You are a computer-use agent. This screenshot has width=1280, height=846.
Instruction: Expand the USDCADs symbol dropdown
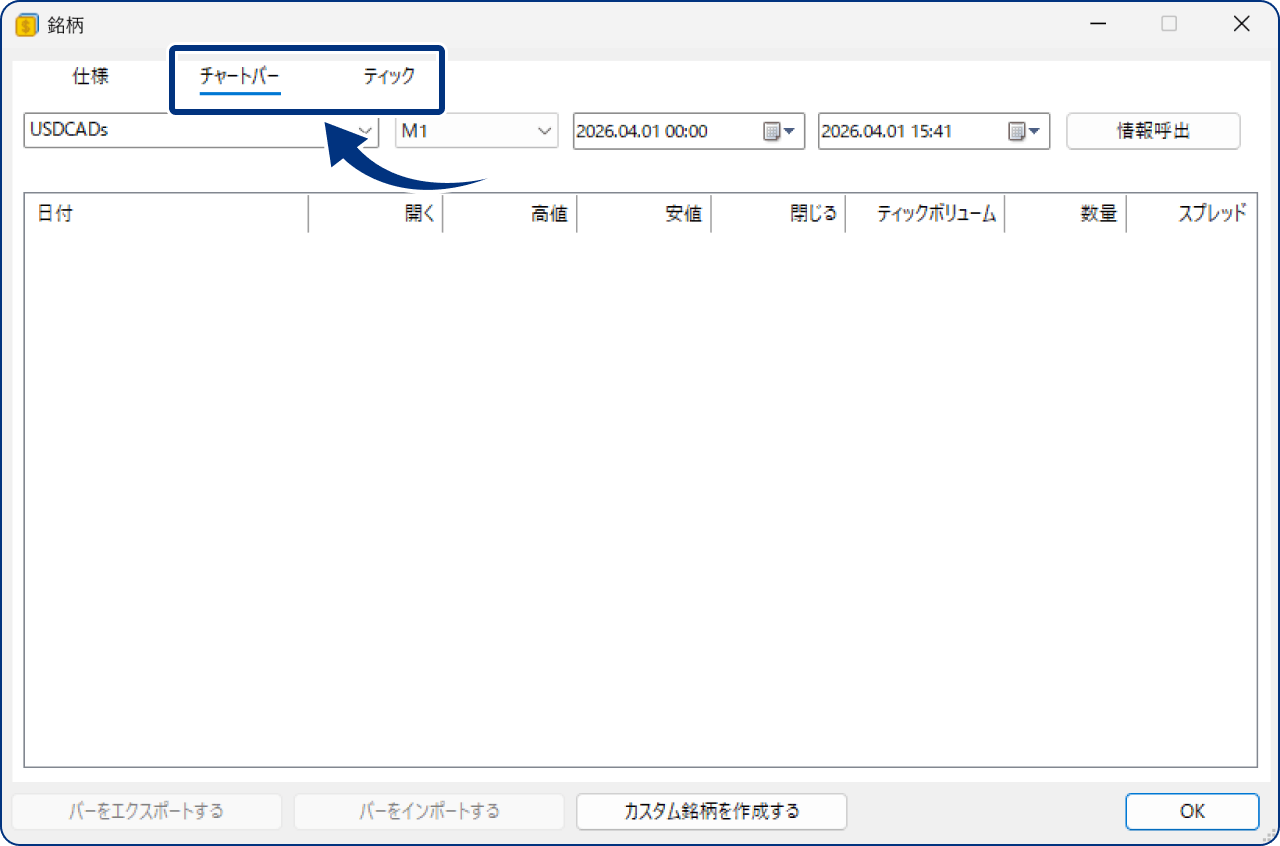pos(365,131)
